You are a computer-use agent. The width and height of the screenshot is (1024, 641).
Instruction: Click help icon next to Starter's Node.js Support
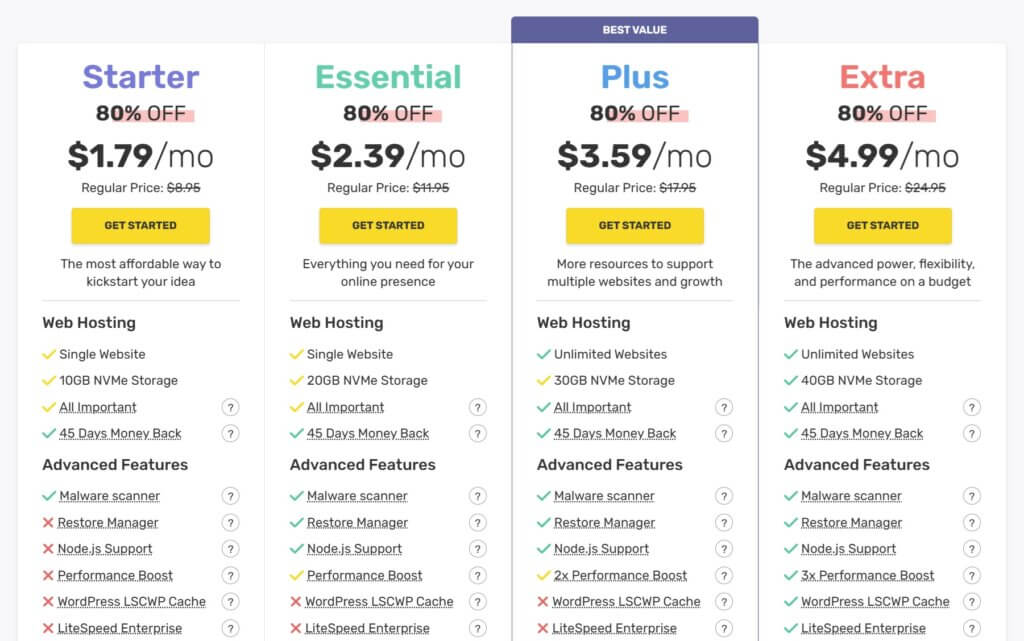(230, 549)
